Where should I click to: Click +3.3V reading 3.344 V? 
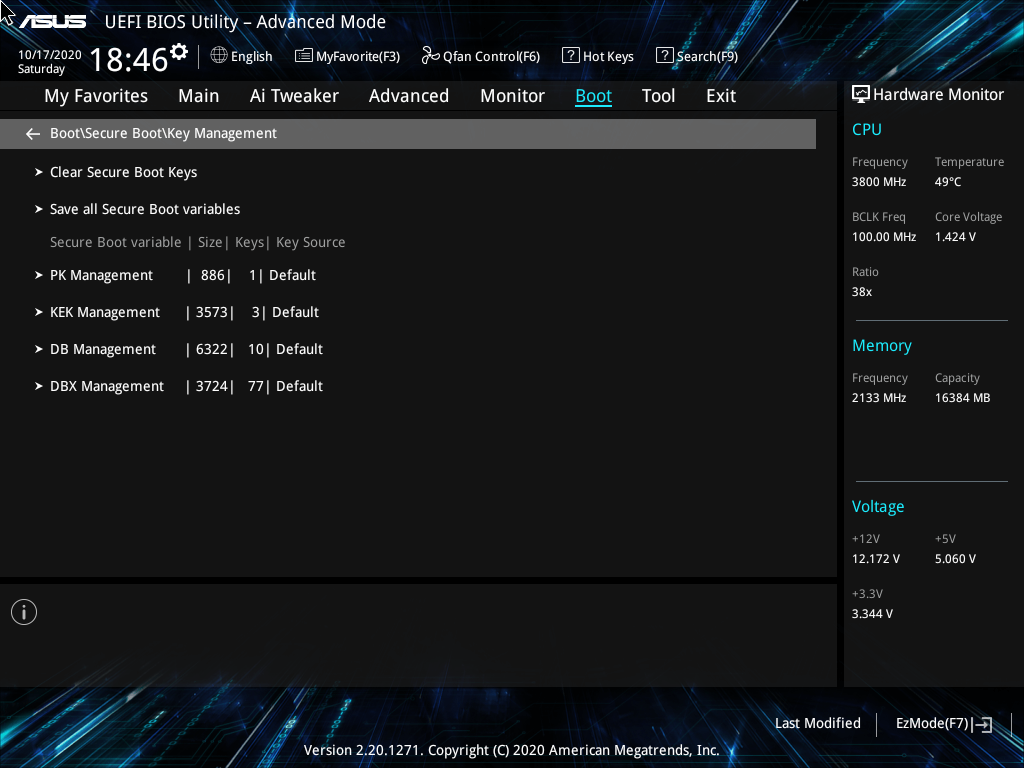(x=872, y=614)
